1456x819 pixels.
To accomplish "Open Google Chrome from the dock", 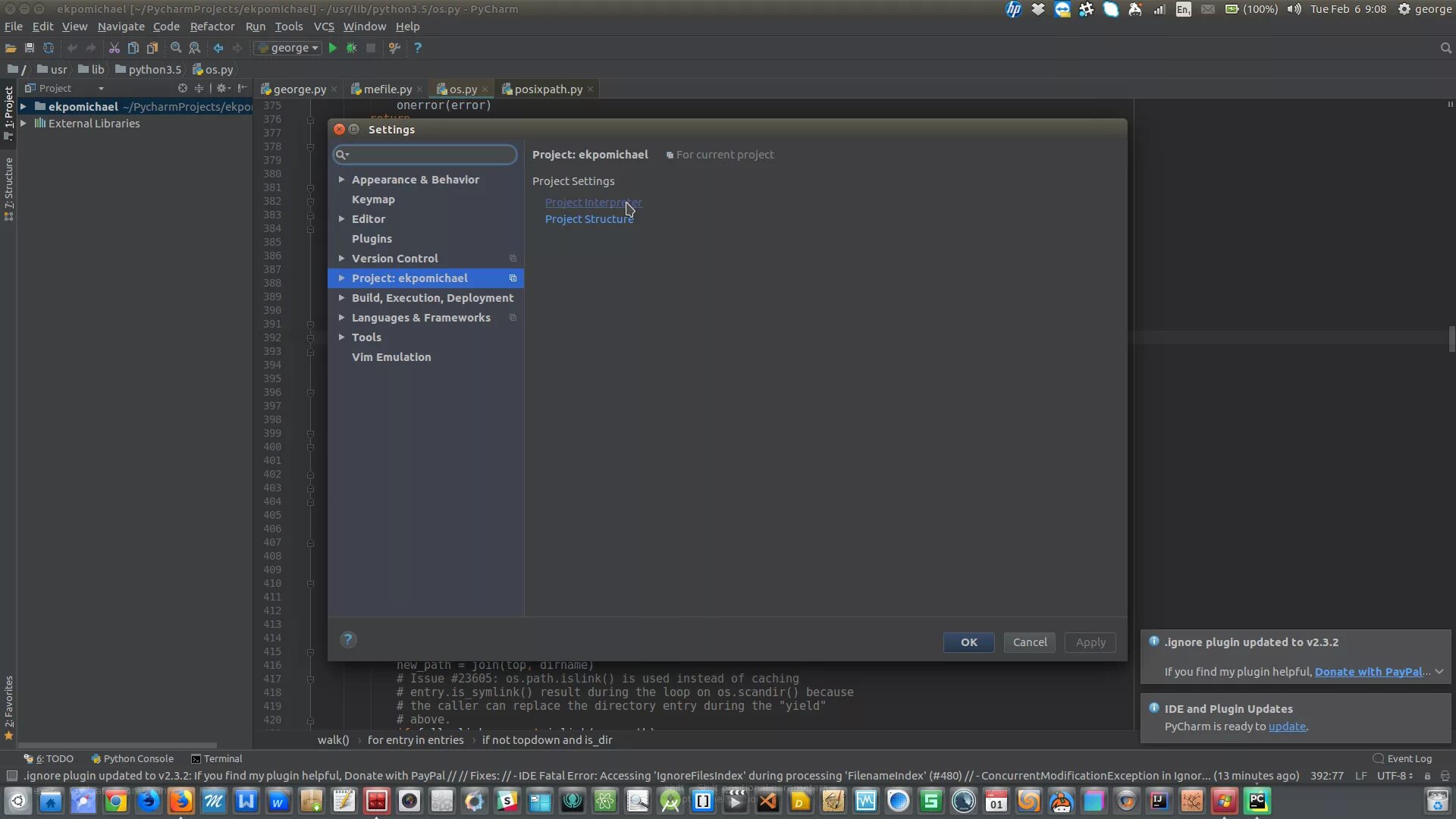I will 116,801.
